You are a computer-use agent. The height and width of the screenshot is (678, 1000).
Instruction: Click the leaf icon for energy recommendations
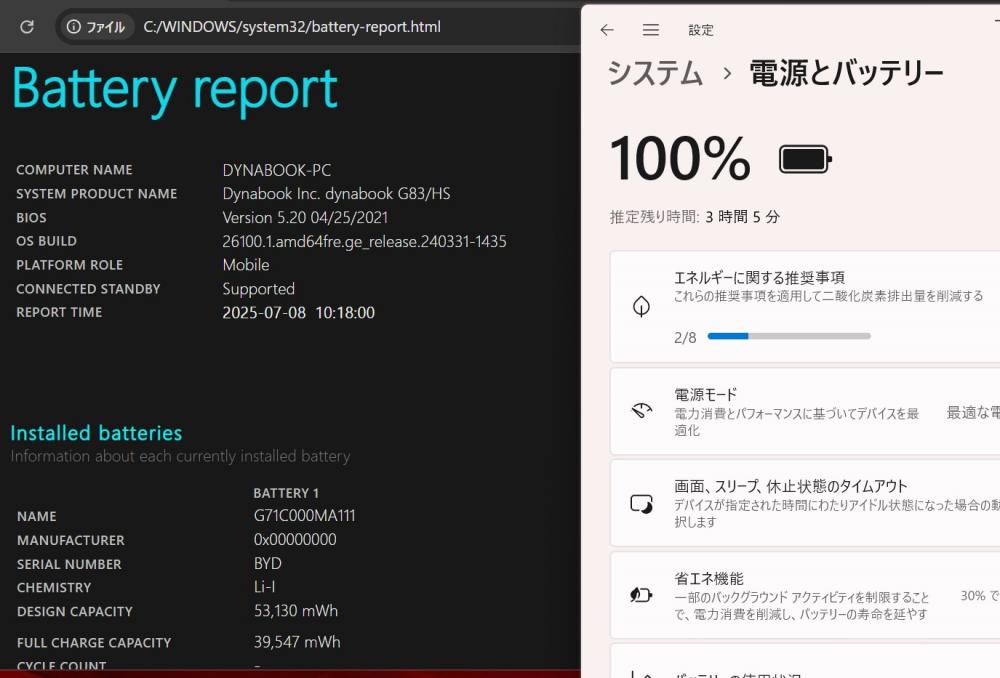click(641, 306)
